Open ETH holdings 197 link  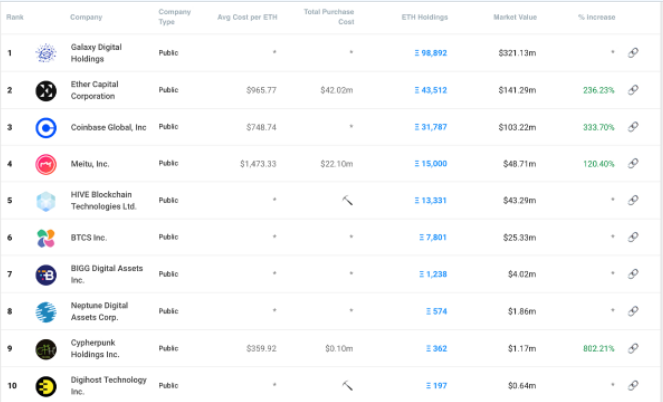pos(436,386)
